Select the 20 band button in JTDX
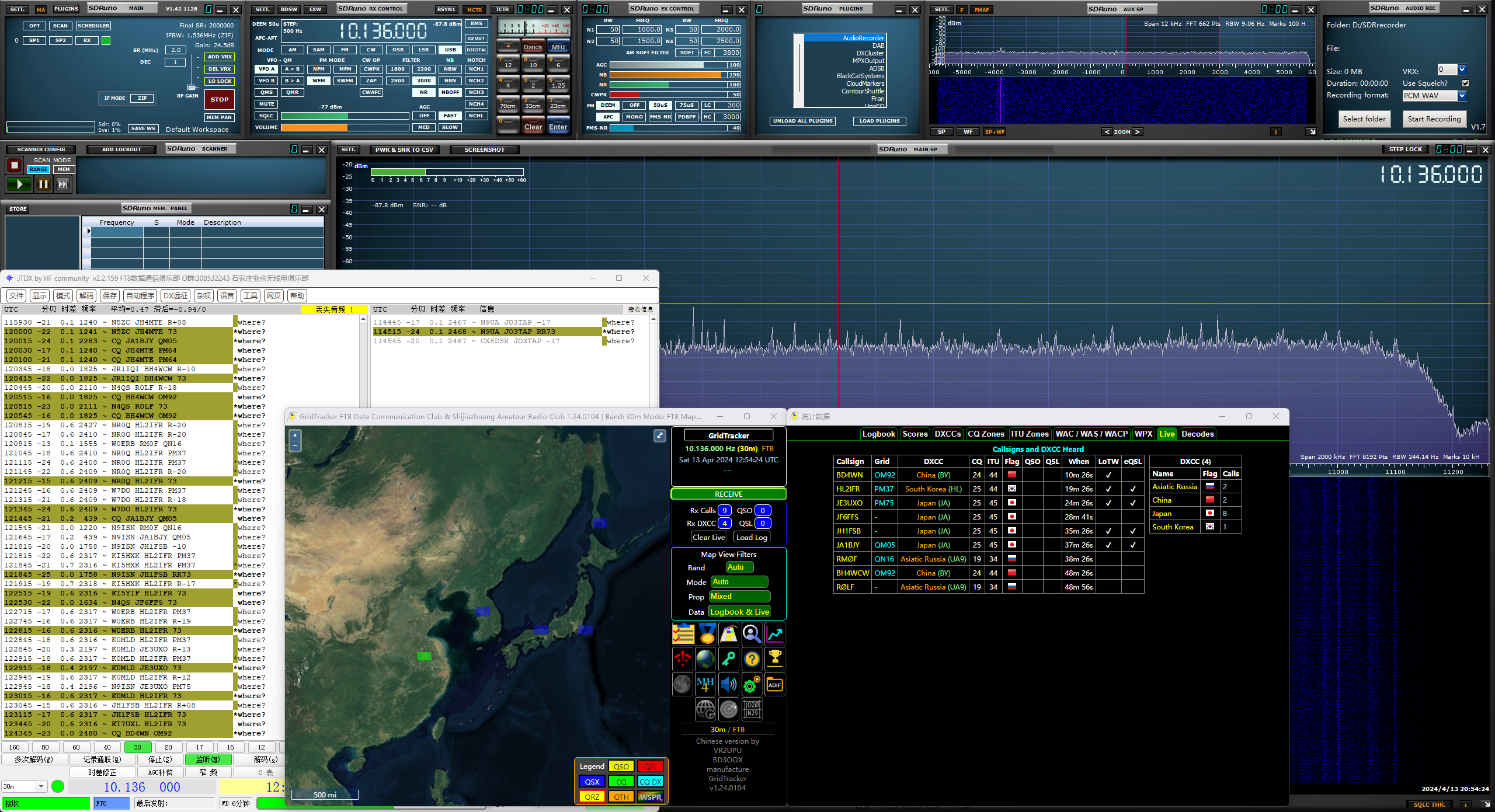The width and height of the screenshot is (1495, 812). pyautogui.click(x=168, y=747)
